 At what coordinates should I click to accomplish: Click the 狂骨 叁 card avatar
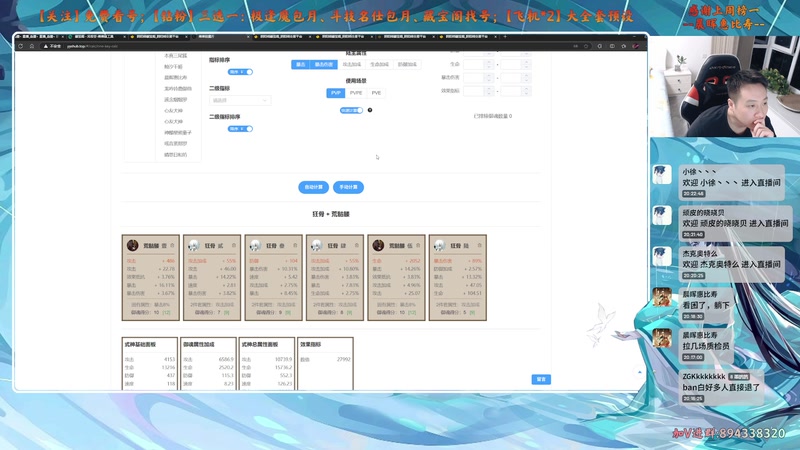(x=256, y=245)
